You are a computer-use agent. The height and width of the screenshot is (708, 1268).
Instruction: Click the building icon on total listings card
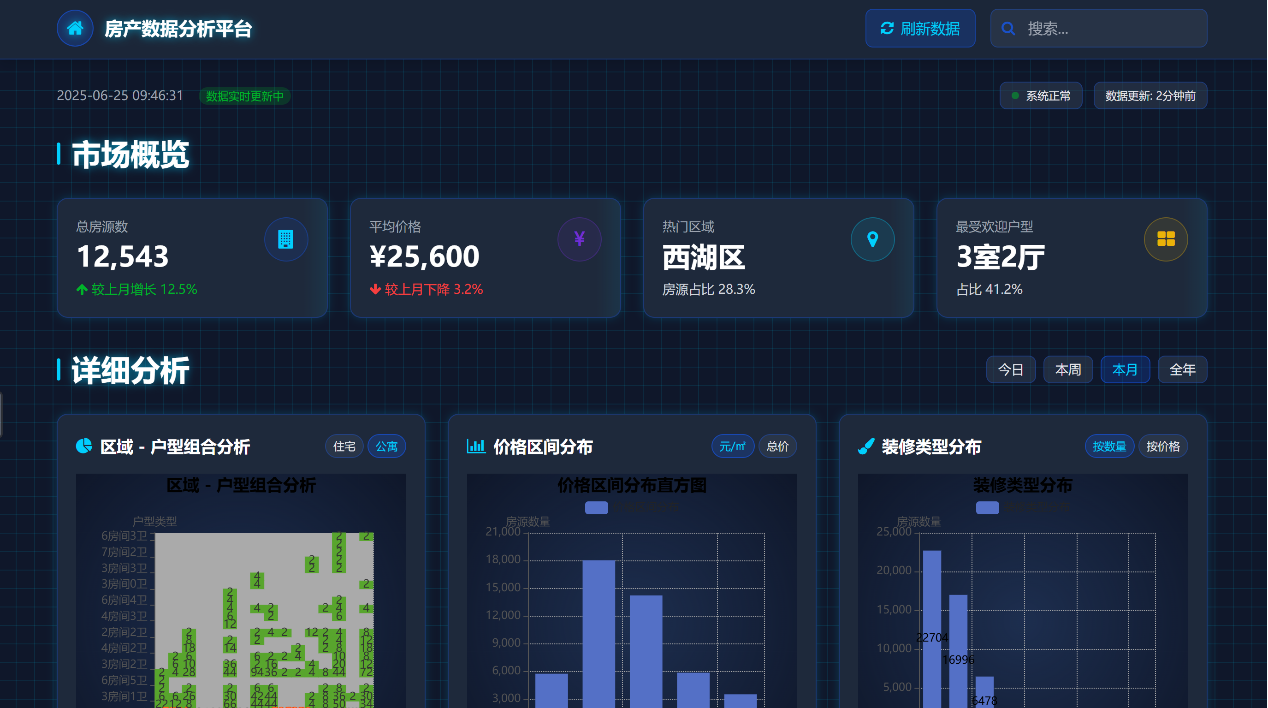286,239
